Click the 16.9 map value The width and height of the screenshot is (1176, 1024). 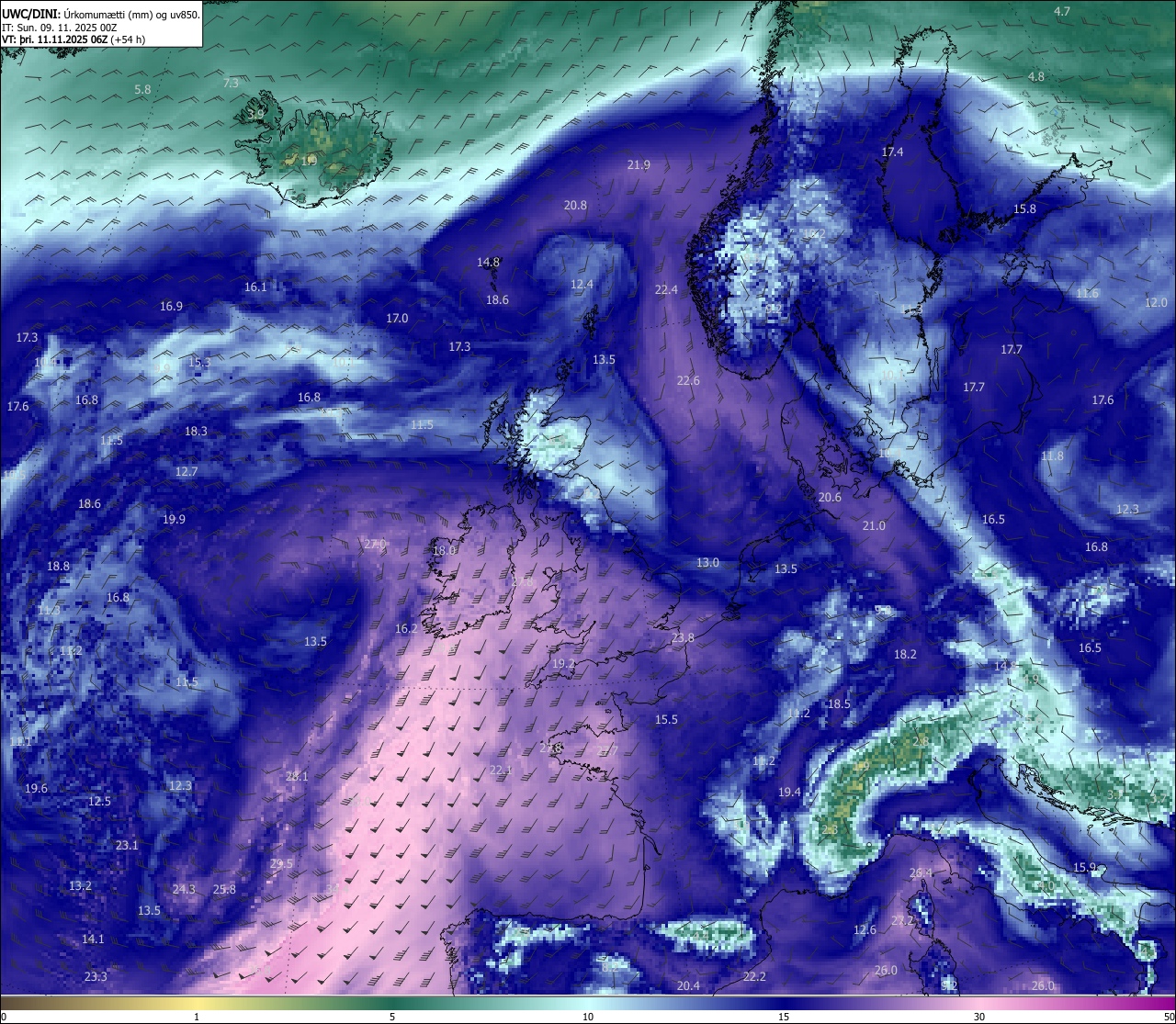coord(171,307)
